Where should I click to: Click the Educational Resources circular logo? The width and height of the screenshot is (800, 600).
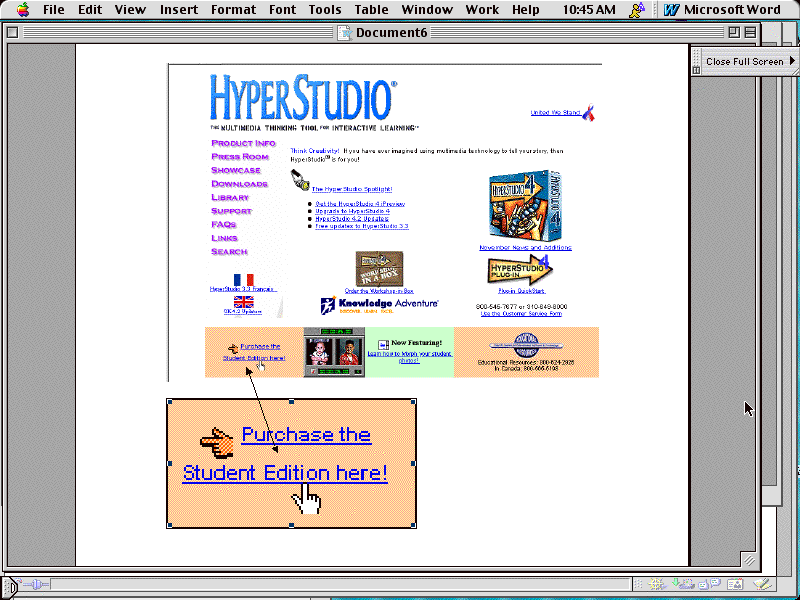(x=526, y=345)
